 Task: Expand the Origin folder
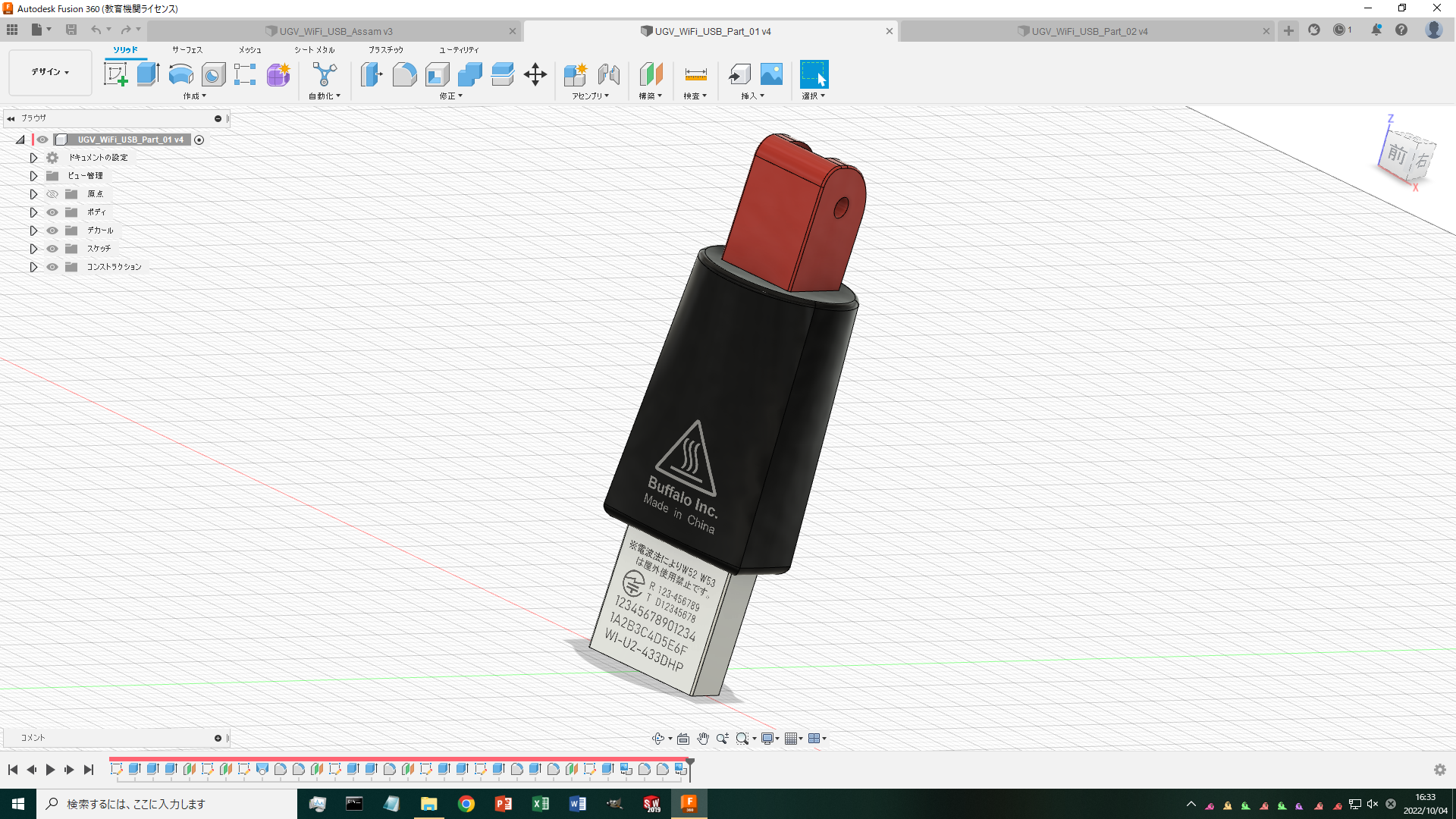tap(33, 194)
